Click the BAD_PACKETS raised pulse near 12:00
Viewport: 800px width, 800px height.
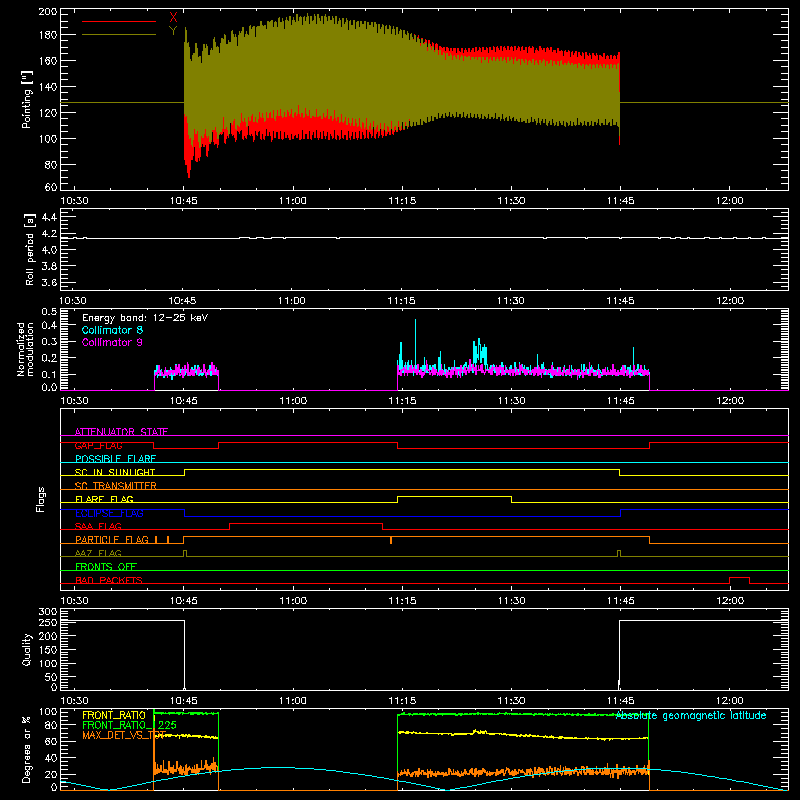(739, 580)
